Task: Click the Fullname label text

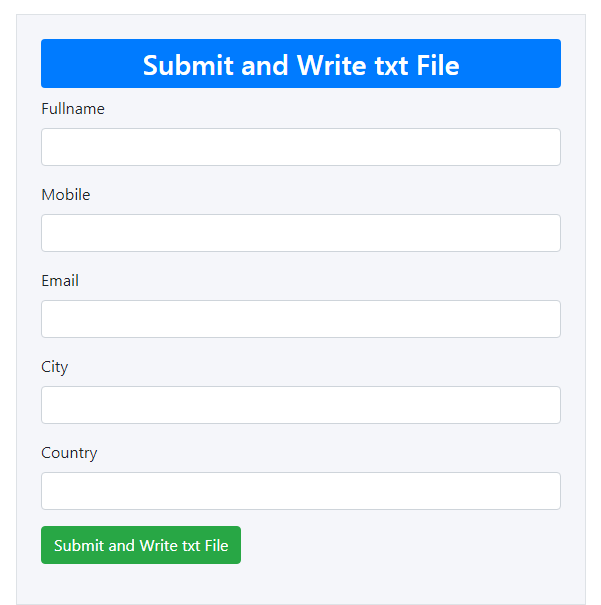Action: pyautogui.click(x=73, y=109)
